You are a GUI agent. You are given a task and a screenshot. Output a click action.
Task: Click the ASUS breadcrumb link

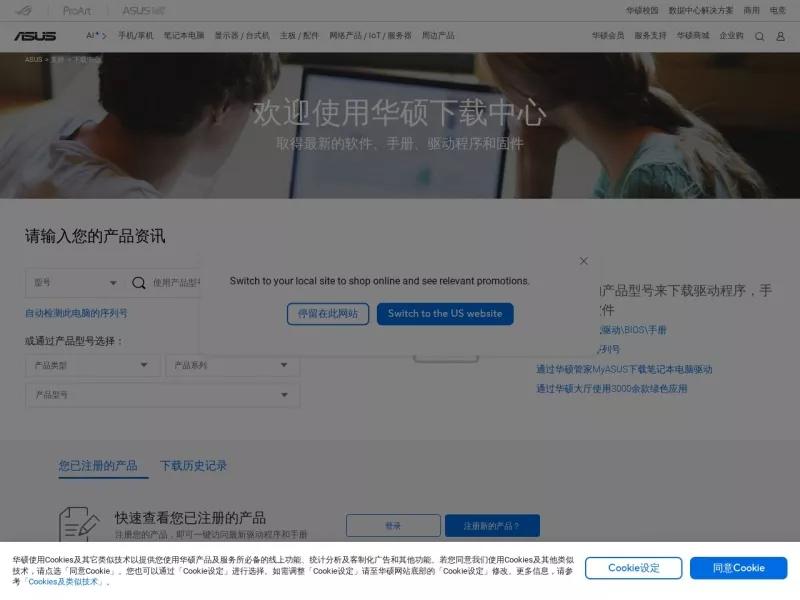pos(33,60)
